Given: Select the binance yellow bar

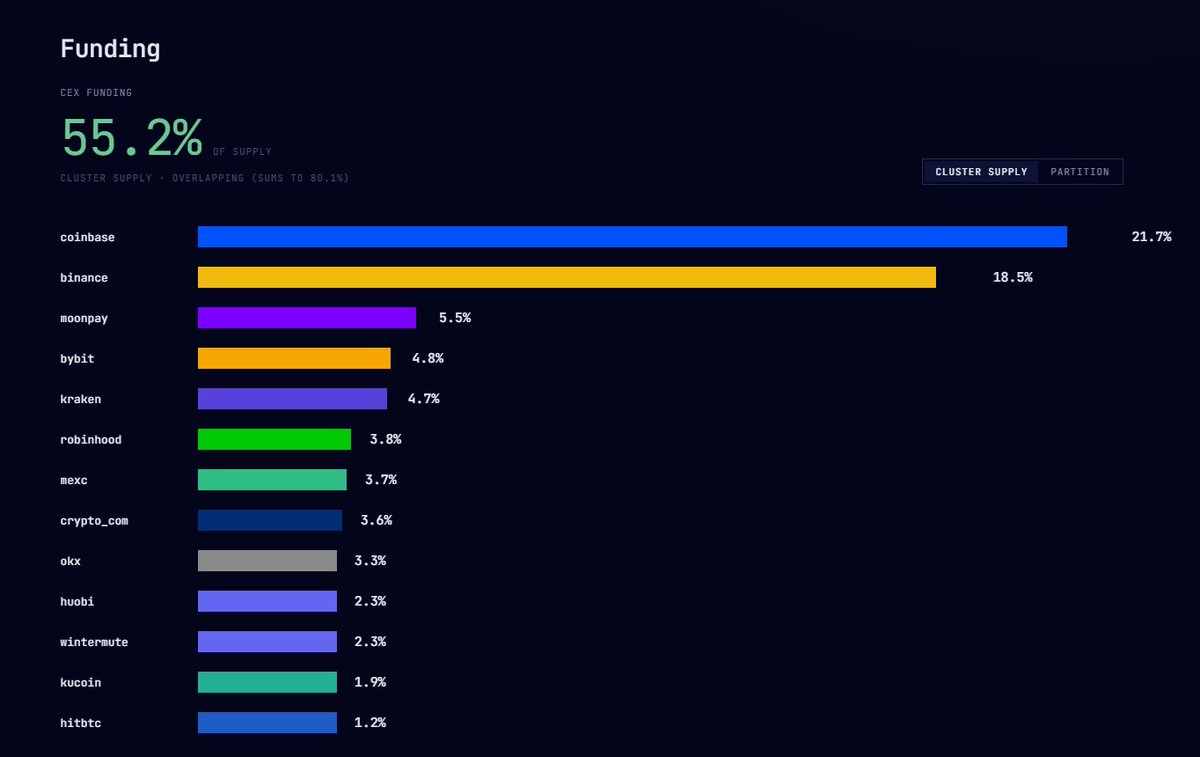Looking at the screenshot, I should 567,277.
